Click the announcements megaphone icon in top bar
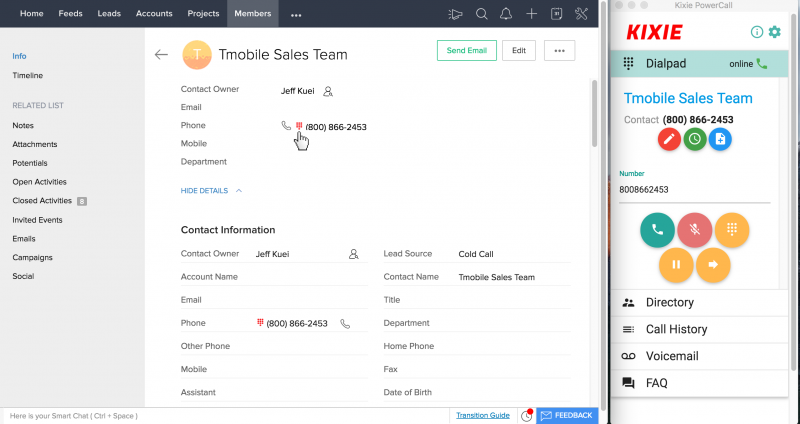The width and height of the screenshot is (800, 424). click(x=455, y=14)
